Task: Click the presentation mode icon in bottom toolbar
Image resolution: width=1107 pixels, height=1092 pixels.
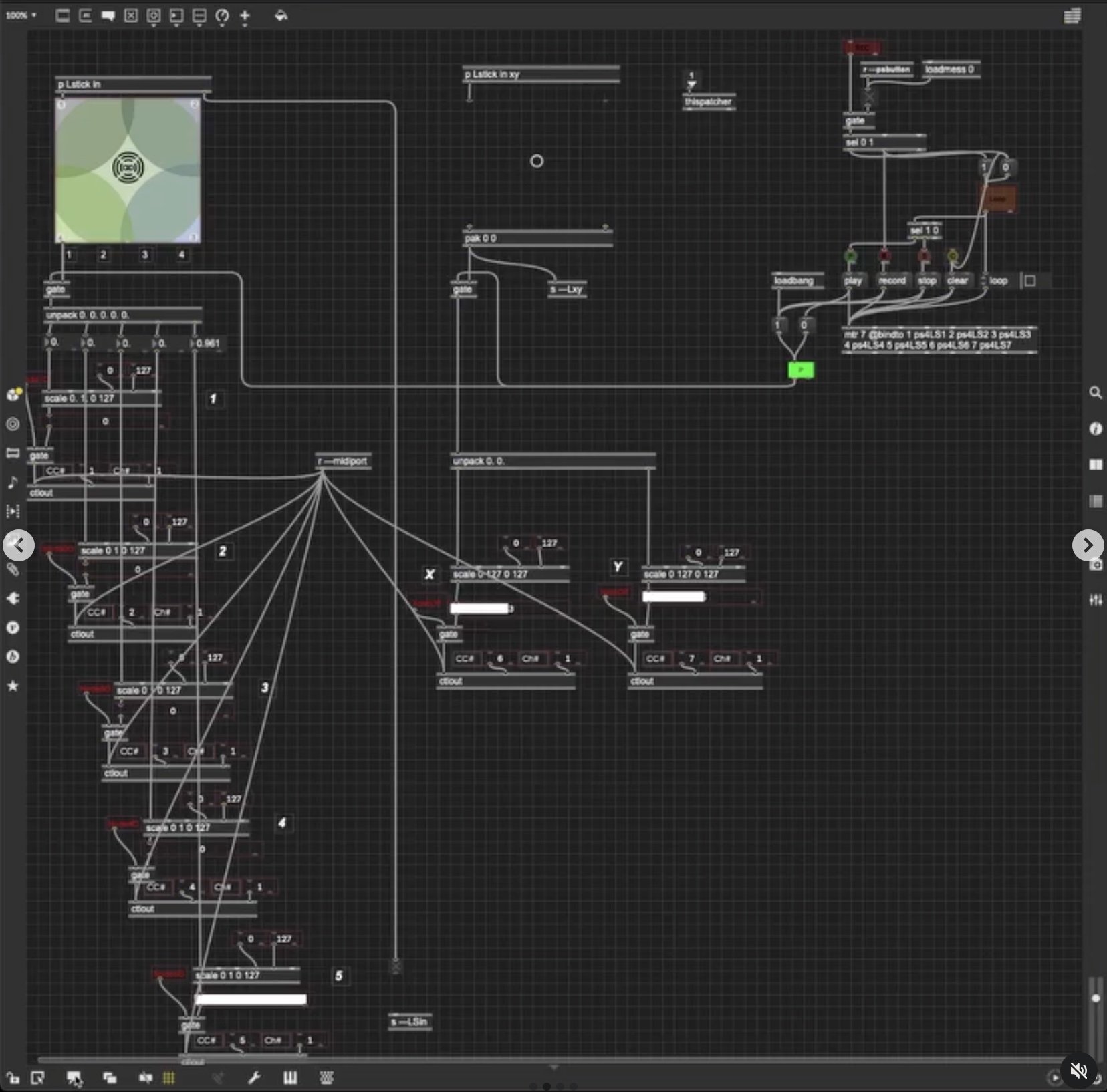Action: point(74,1077)
